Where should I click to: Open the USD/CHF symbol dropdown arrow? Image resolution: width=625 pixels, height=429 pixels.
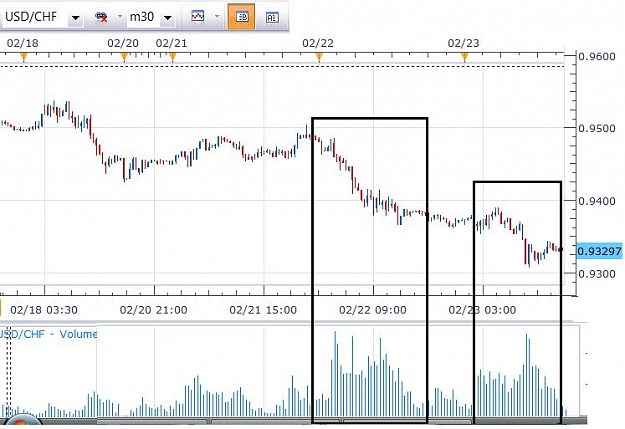(75, 18)
